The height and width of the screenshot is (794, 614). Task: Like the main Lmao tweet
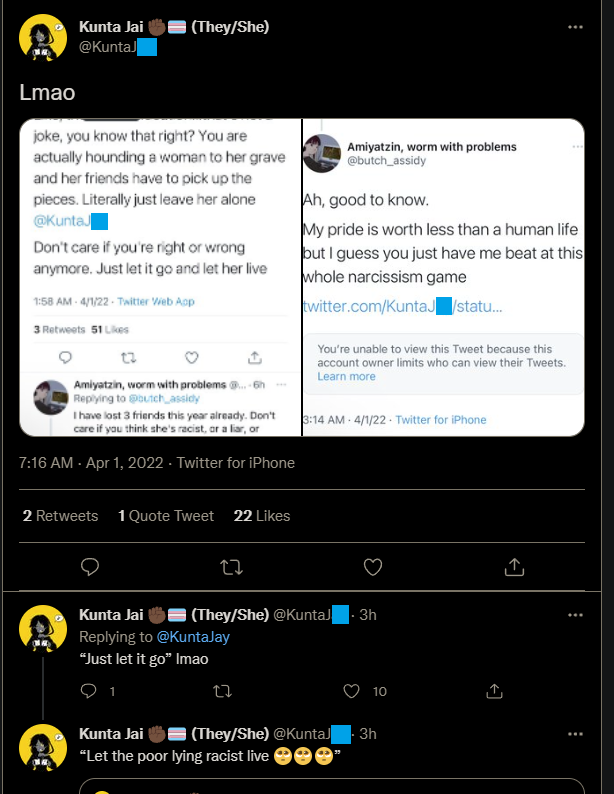pyautogui.click(x=373, y=567)
